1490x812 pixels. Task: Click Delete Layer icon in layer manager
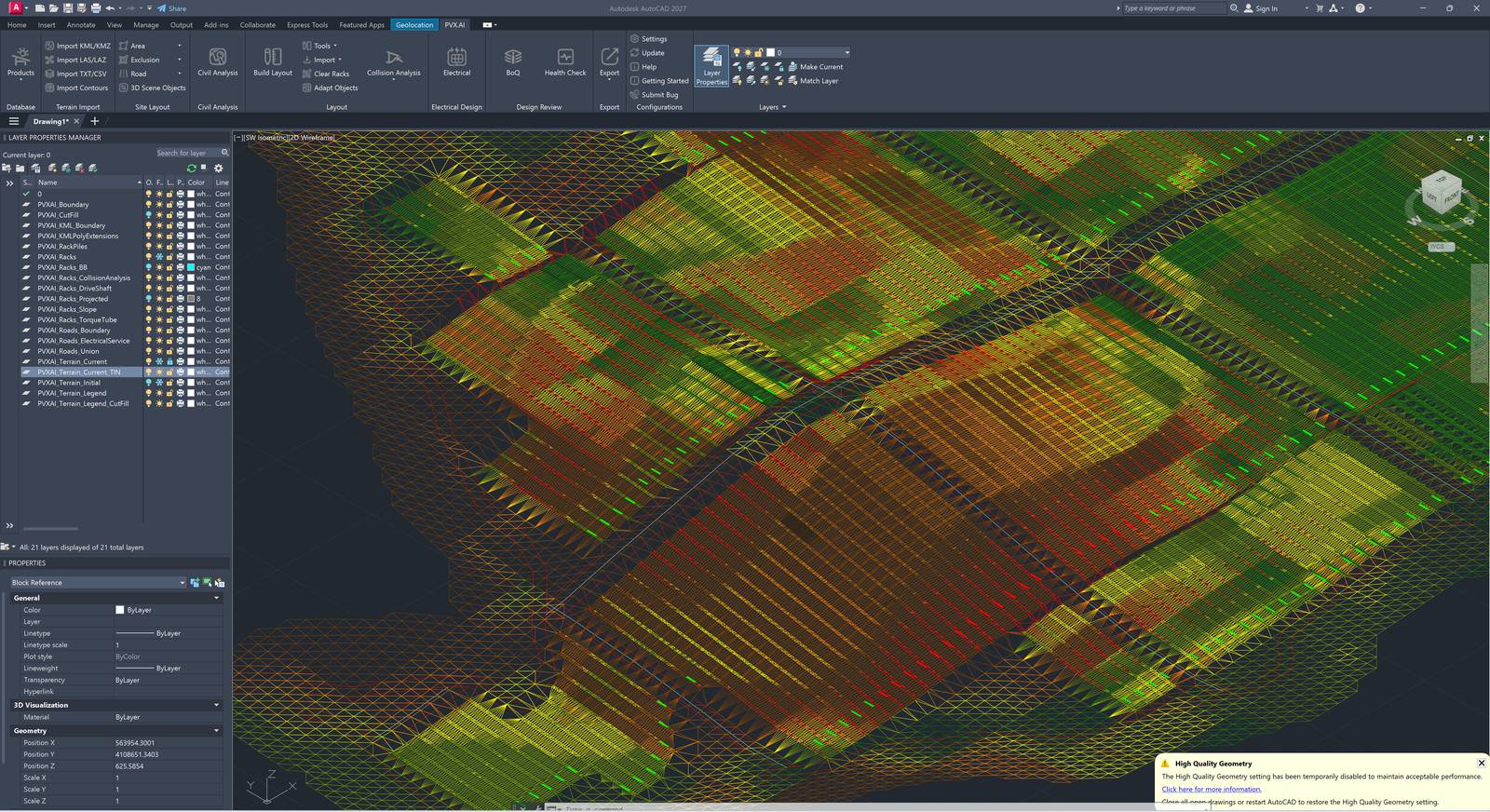click(79, 169)
